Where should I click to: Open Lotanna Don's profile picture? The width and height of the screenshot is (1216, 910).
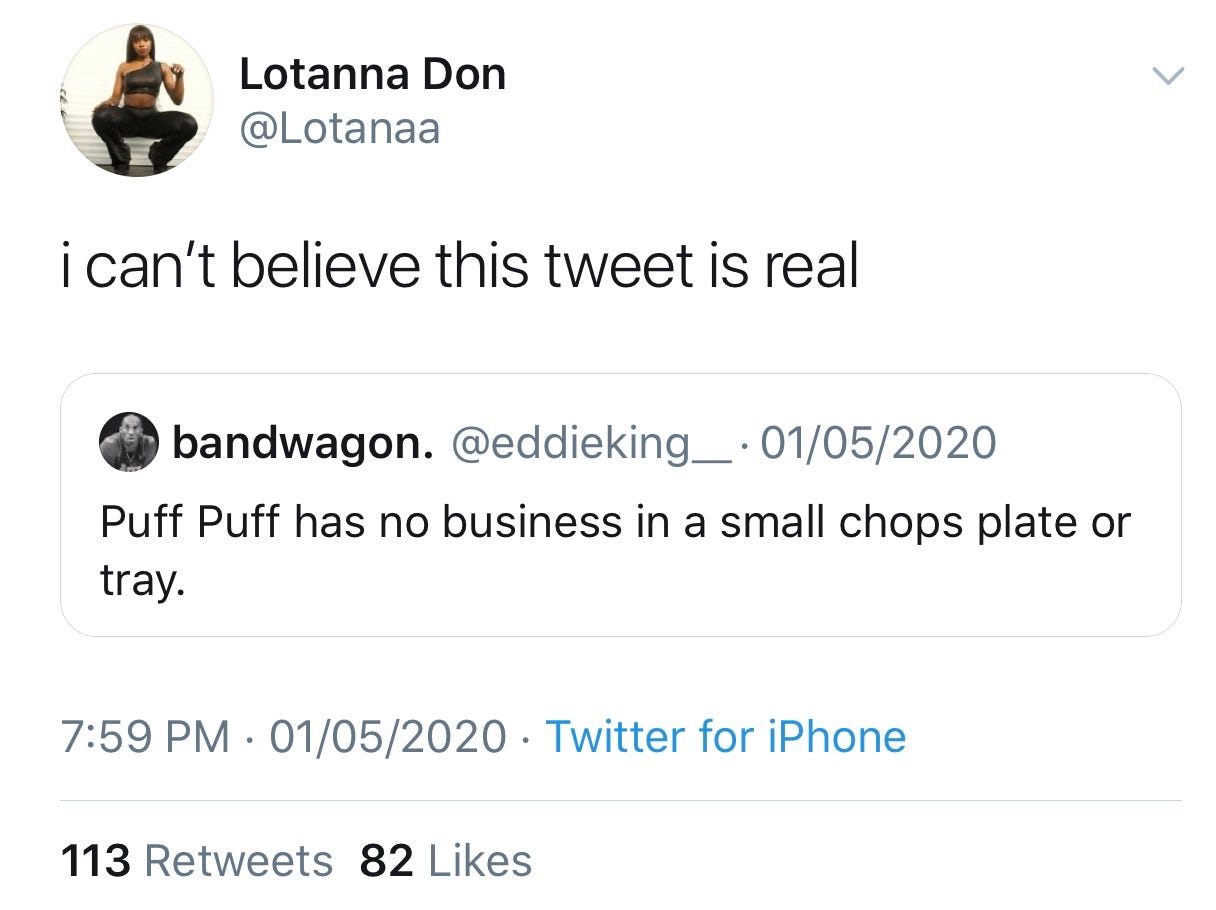click(137, 100)
